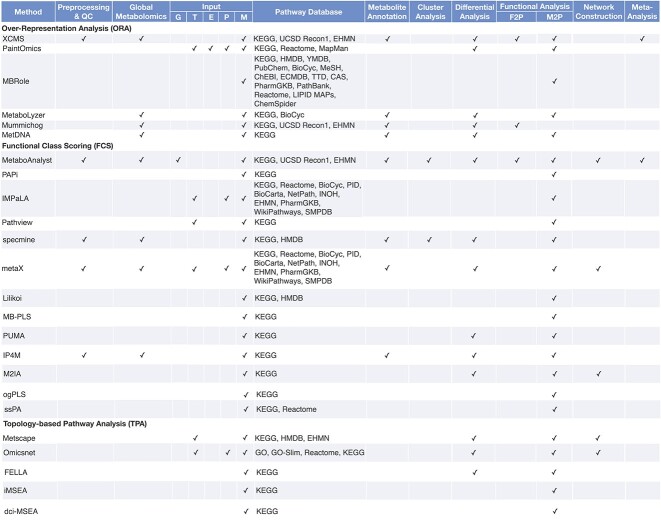This screenshot has height=521, width=661.
Task: Select the MBRole method name
Action: (16, 81)
